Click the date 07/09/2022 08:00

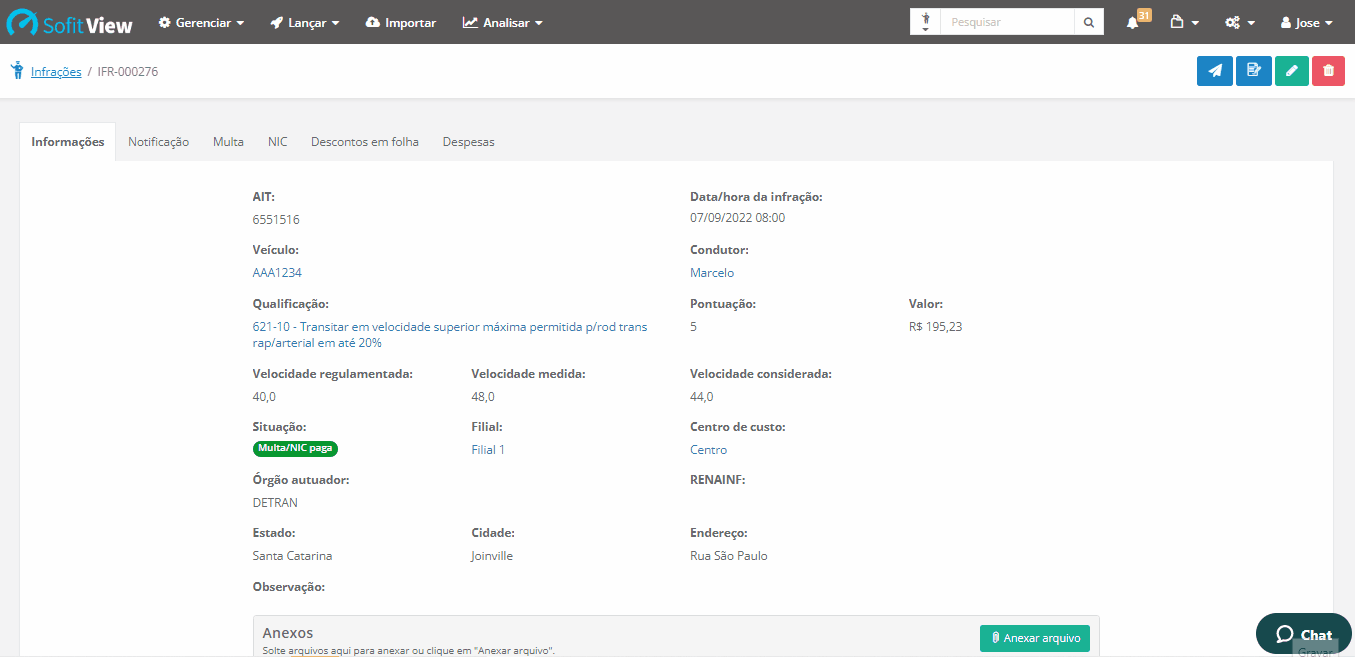[x=737, y=217]
